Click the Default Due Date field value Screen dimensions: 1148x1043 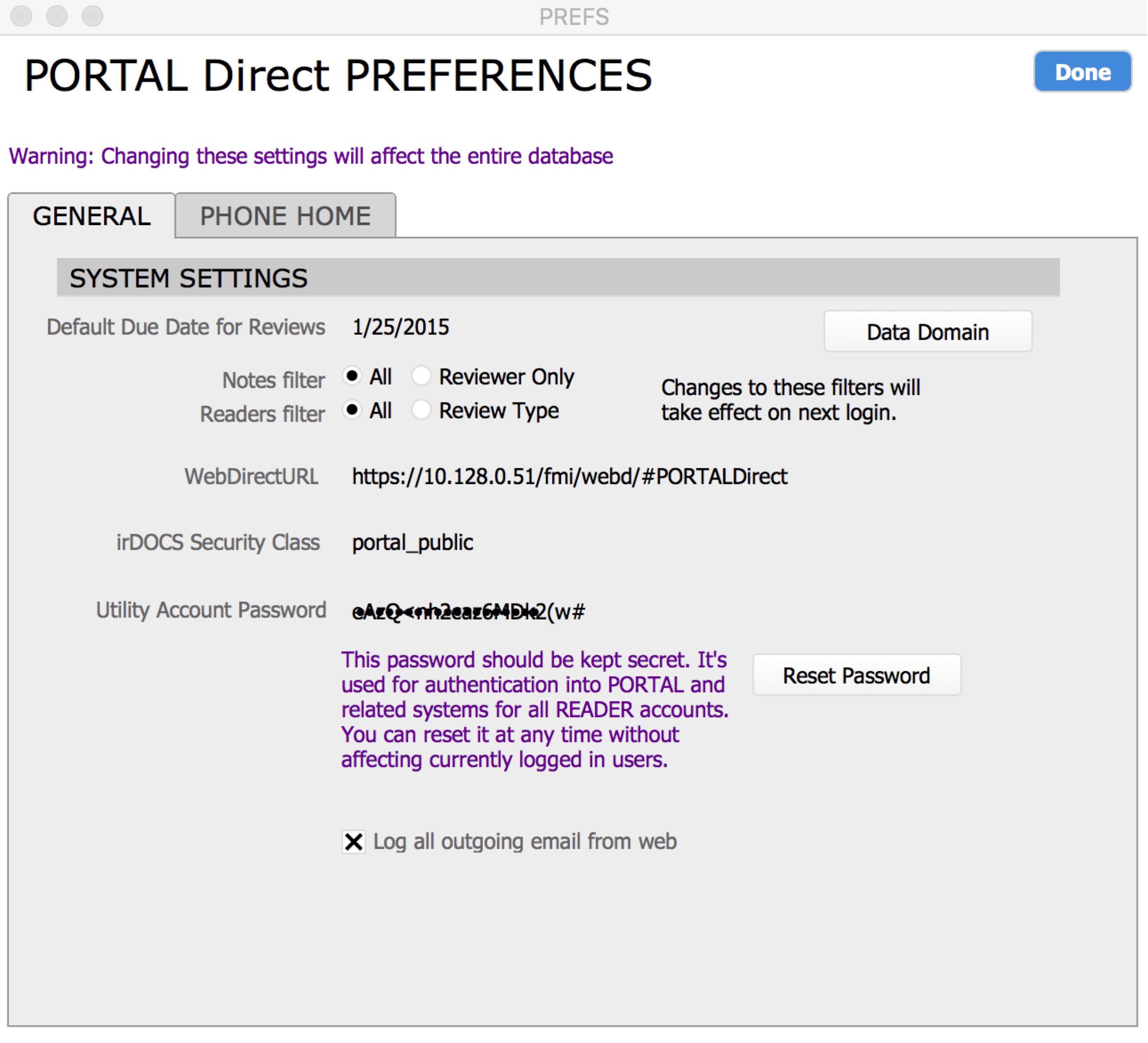pos(401,327)
